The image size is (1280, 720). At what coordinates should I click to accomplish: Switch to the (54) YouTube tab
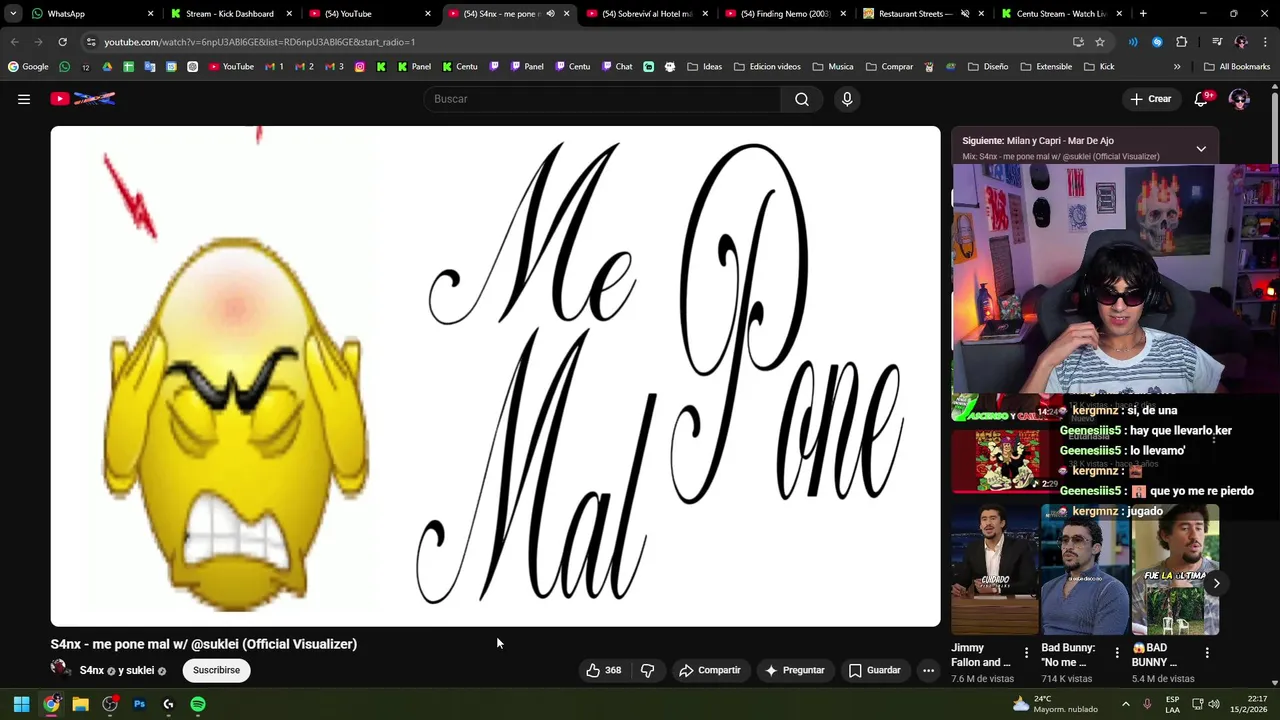(x=368, y=14)
